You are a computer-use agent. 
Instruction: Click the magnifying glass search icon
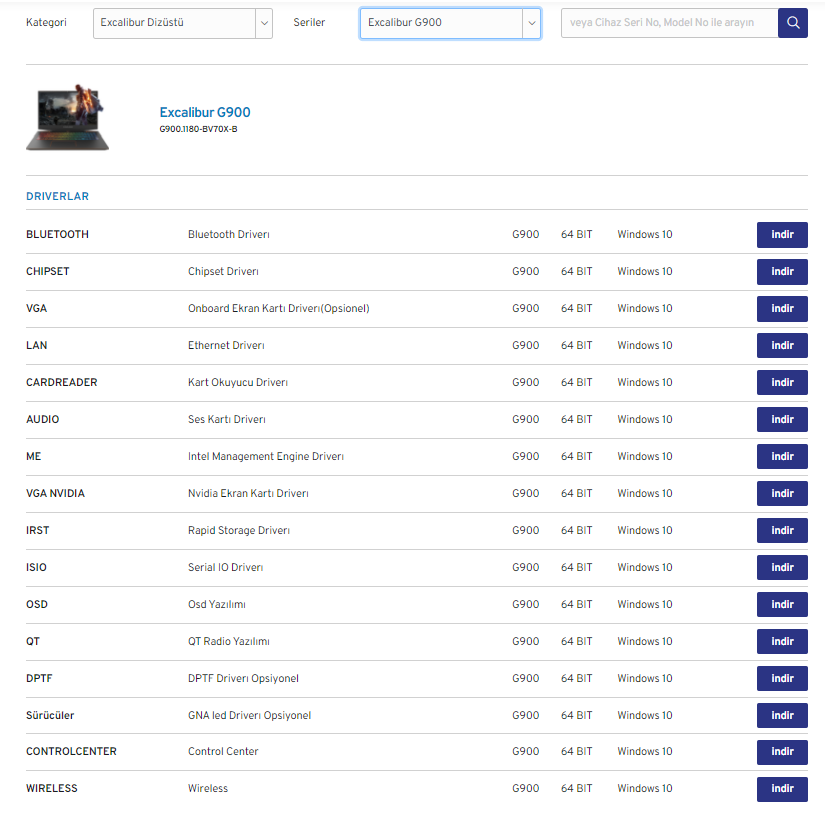click(x=792, y=23)
